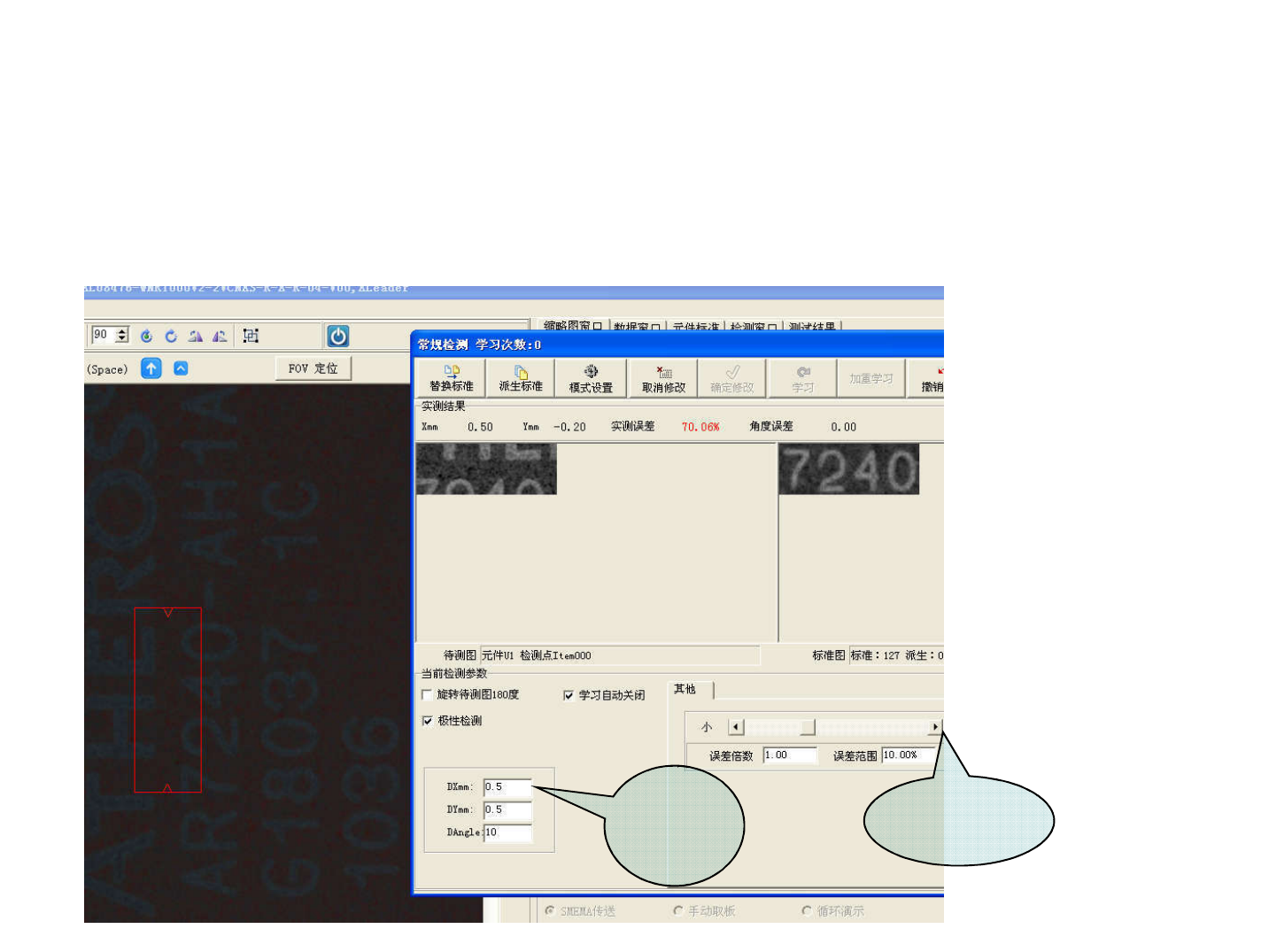Click the tolerance slider thumb

pos(808,727)
